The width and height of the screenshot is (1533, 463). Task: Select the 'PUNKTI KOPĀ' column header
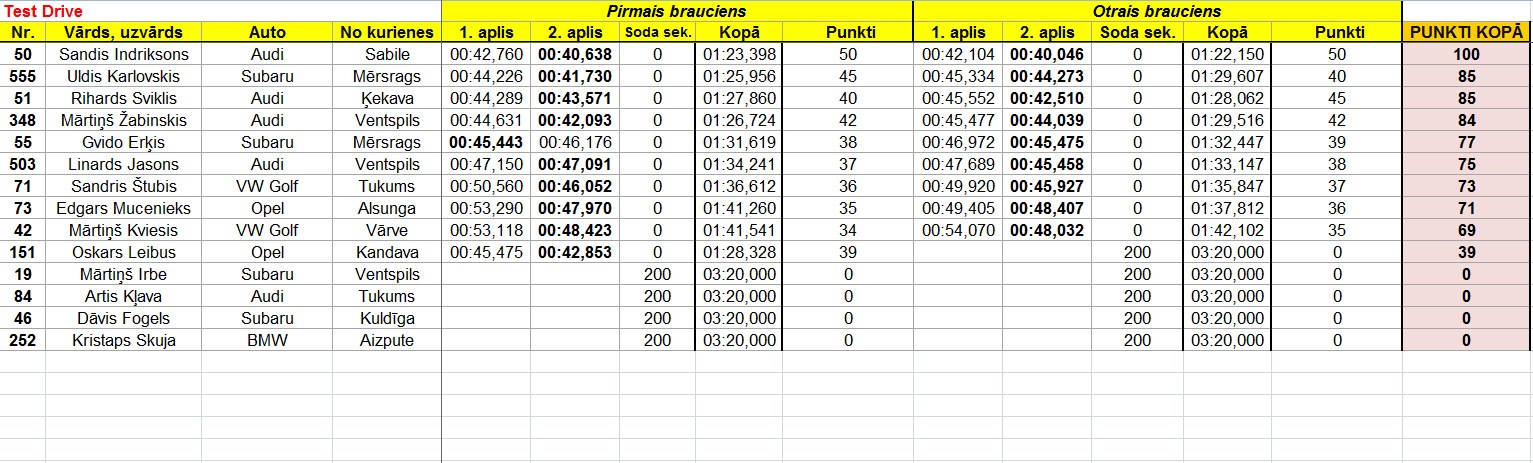pyautogui.click(x=1466, y=32)
